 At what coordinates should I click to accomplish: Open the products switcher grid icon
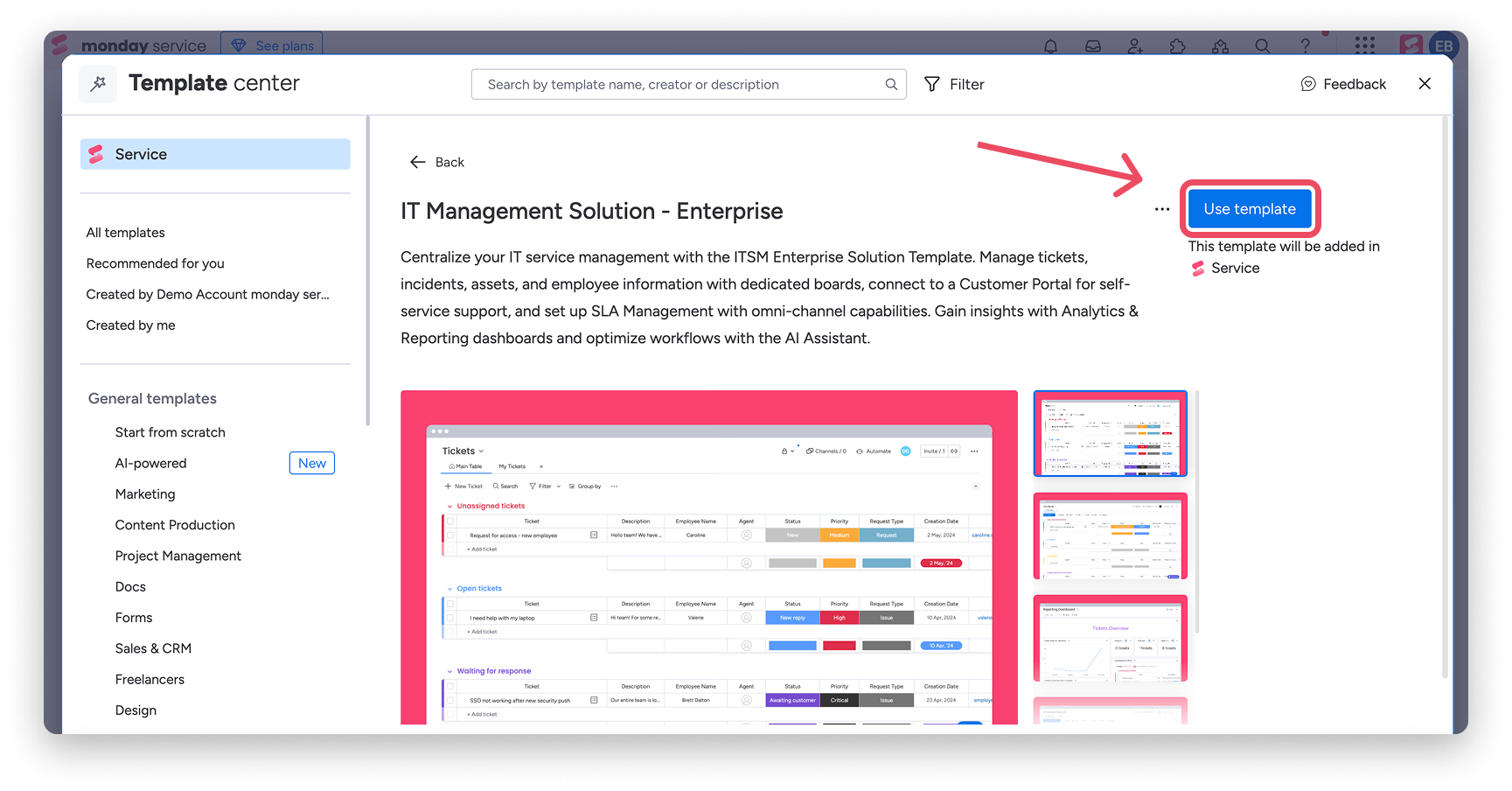tap(1364, 45)
